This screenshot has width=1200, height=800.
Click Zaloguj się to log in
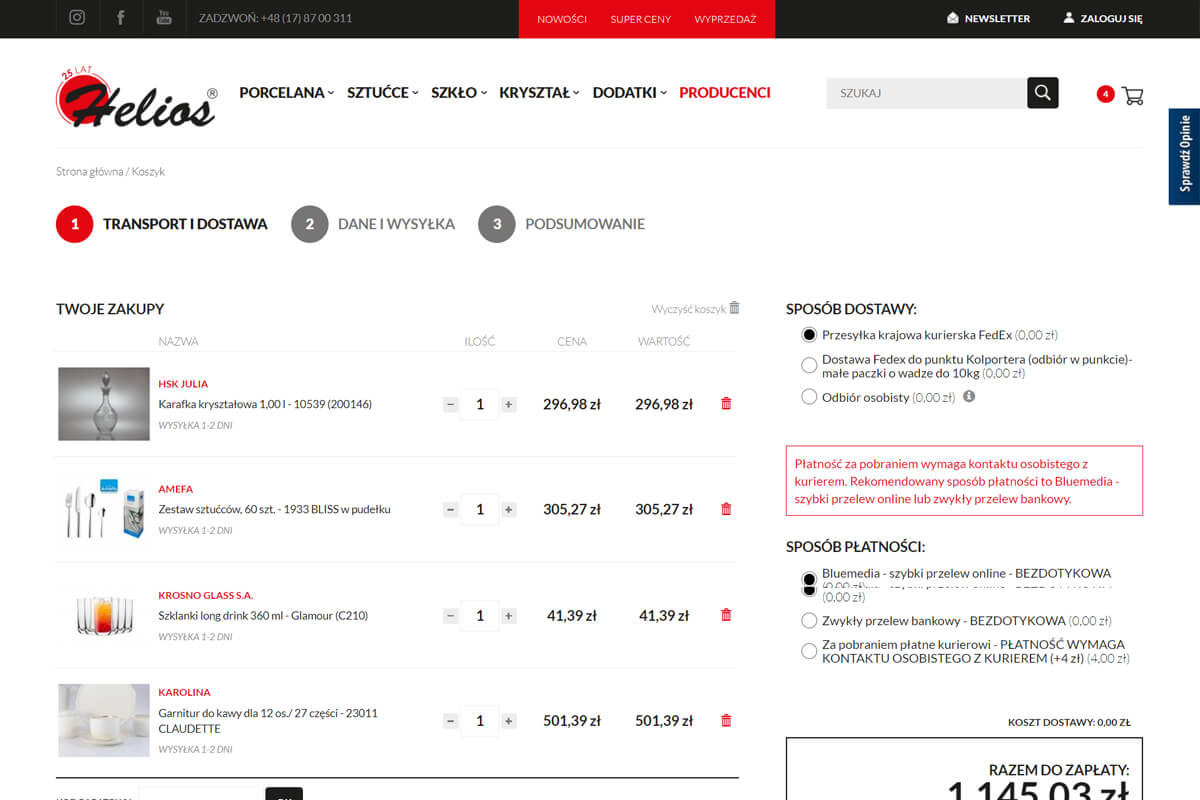pos(1103,18)
